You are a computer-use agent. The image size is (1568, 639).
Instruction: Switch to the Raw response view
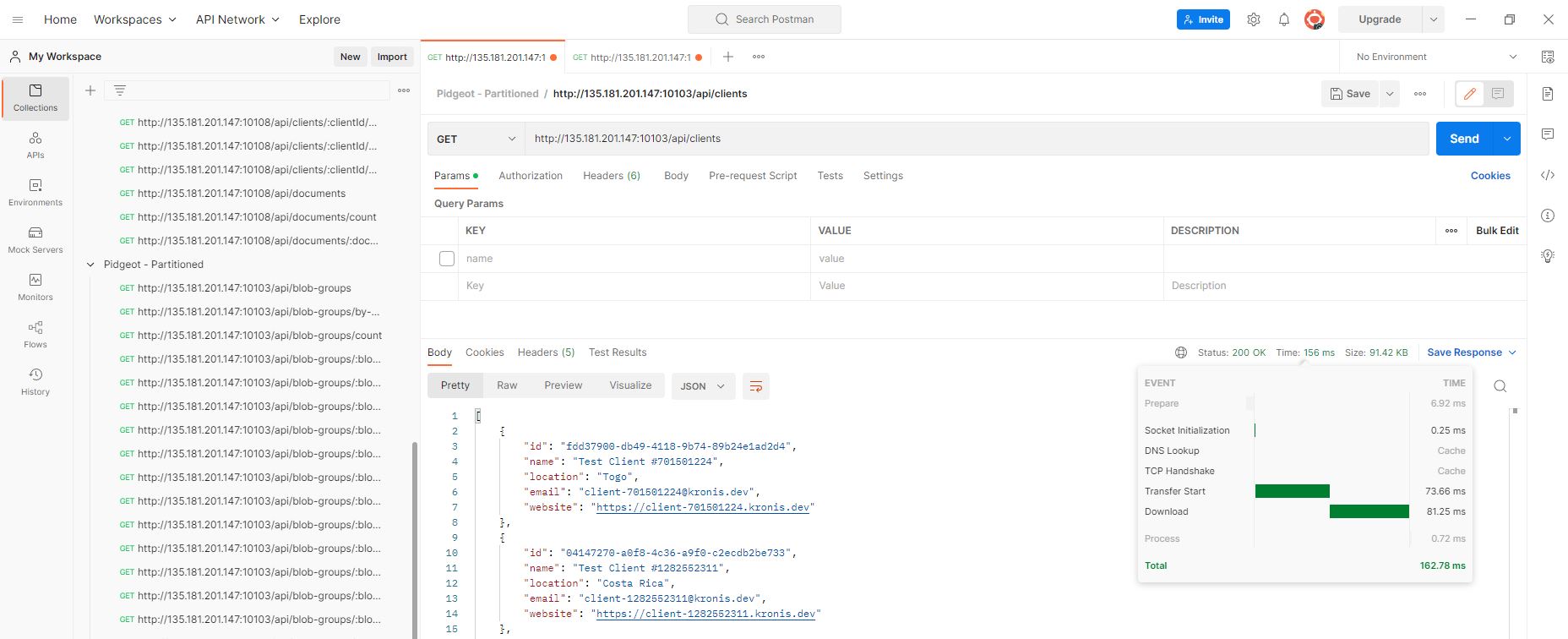pyautogui.click(x=507, y=385)
